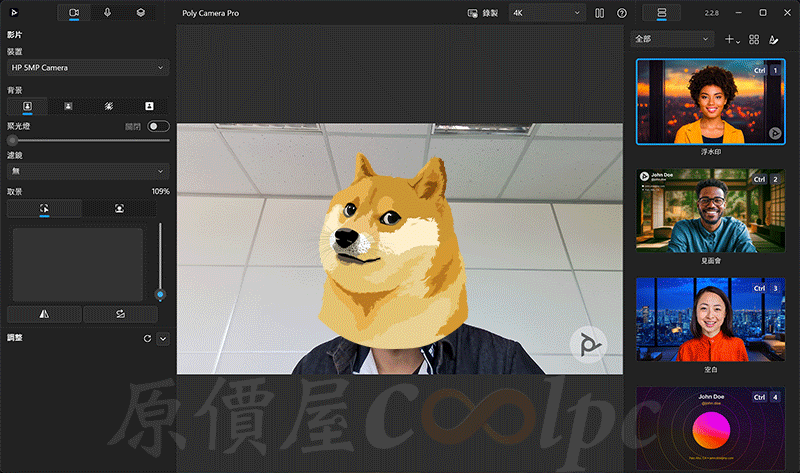Expand the 調整 adjustments section
The height and width of the screenshot is (473, 800).
click(163, 338)
